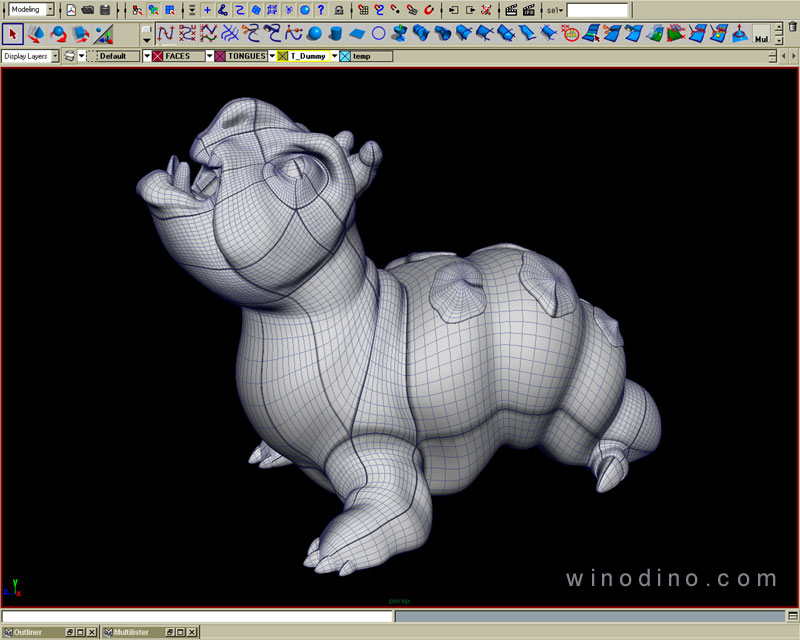
Task: Toggle visibility box of the temp layer
Action: pyautogui.click(x=345, y=56)
